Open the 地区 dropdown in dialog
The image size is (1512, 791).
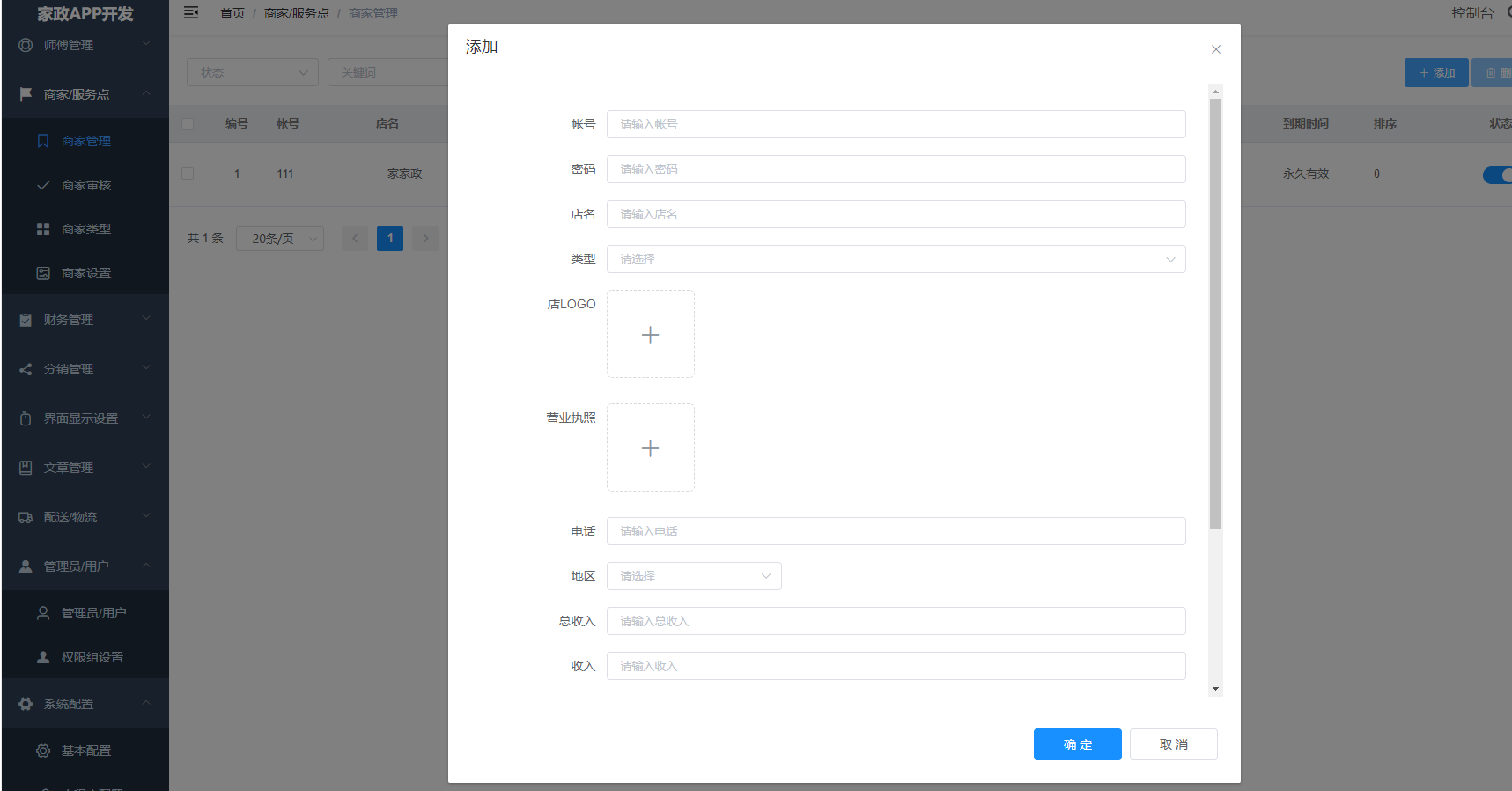pyautogui.click(x=694, y=576)
